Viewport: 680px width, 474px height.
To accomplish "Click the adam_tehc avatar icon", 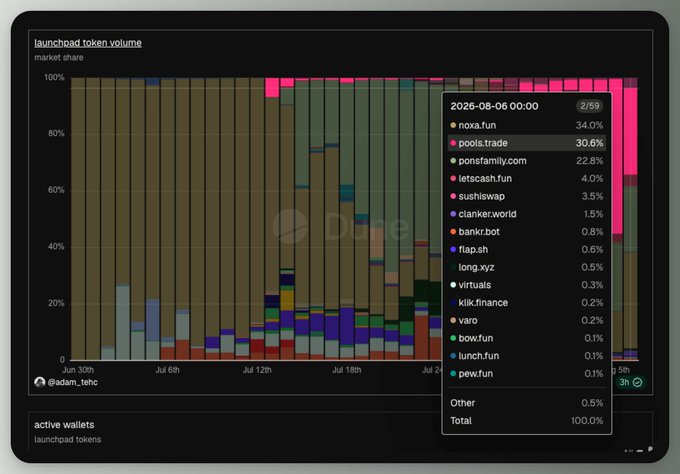I will click(x=39, y=382).
